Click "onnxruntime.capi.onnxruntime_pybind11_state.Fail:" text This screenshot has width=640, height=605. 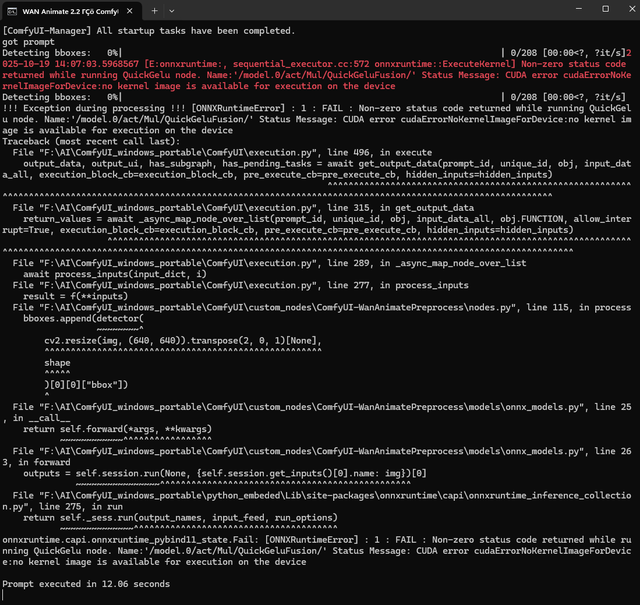131,540
